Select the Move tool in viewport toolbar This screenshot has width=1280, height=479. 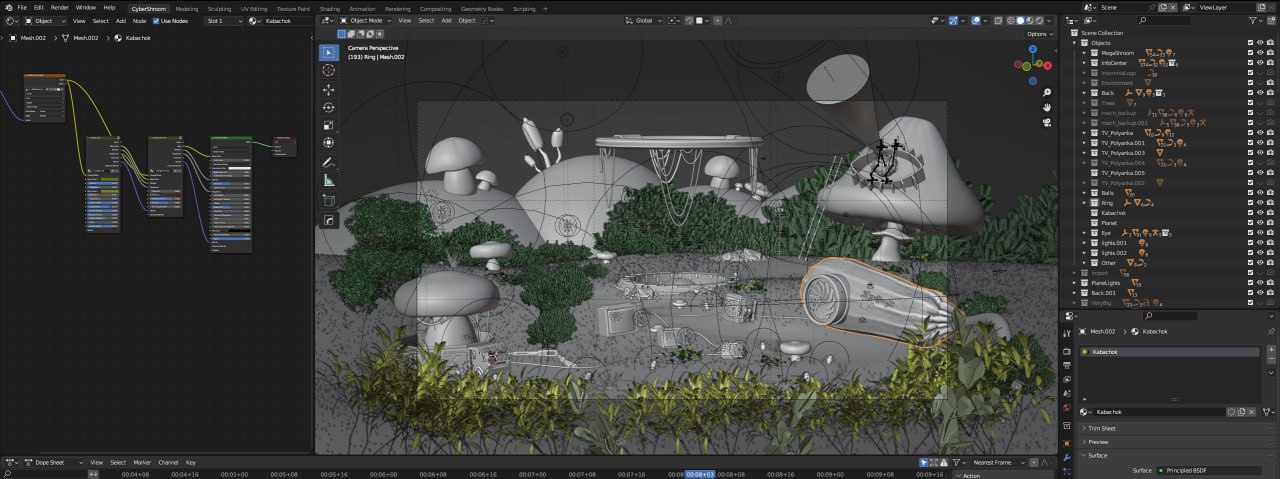[x=328, y=89]
